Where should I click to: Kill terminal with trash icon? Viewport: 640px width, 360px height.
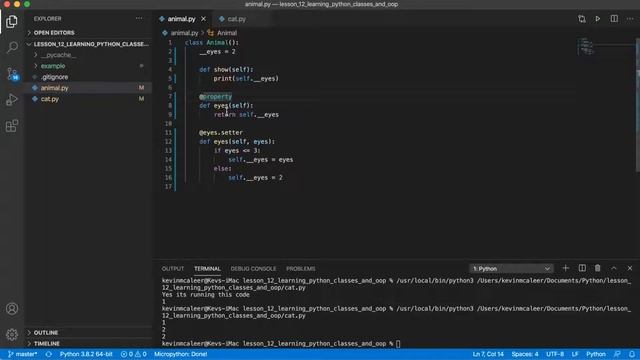(x=598, y=268)
